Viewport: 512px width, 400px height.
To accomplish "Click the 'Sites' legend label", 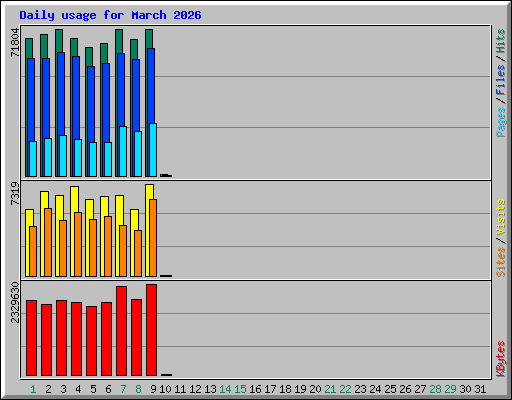I will pyautogui.click(x=501, y=262).
